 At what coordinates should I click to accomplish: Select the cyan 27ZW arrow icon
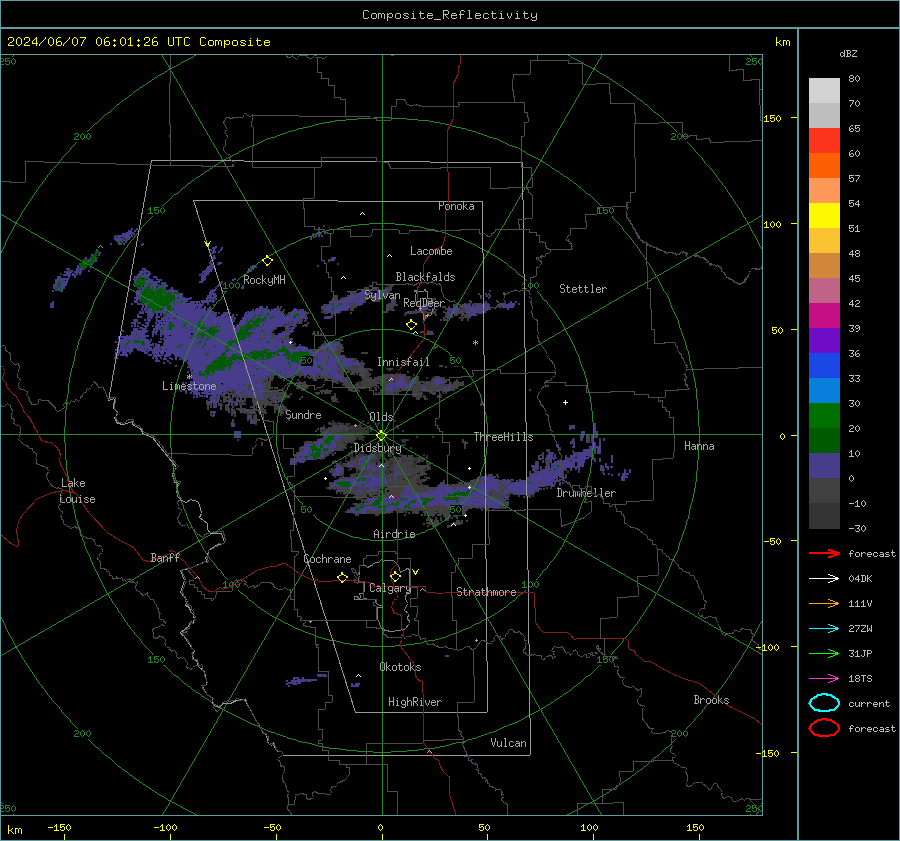click(824, 629)
